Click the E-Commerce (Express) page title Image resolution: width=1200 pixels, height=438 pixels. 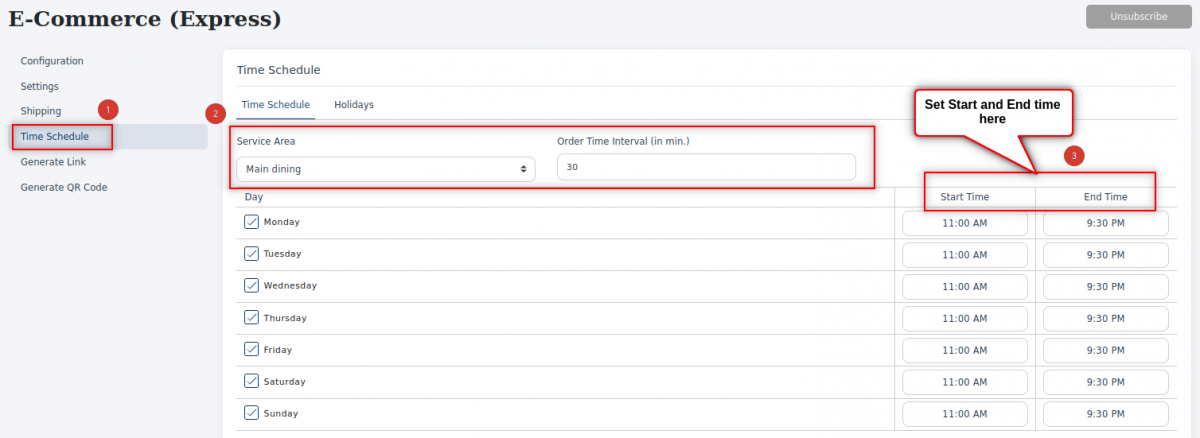point(145,19)
